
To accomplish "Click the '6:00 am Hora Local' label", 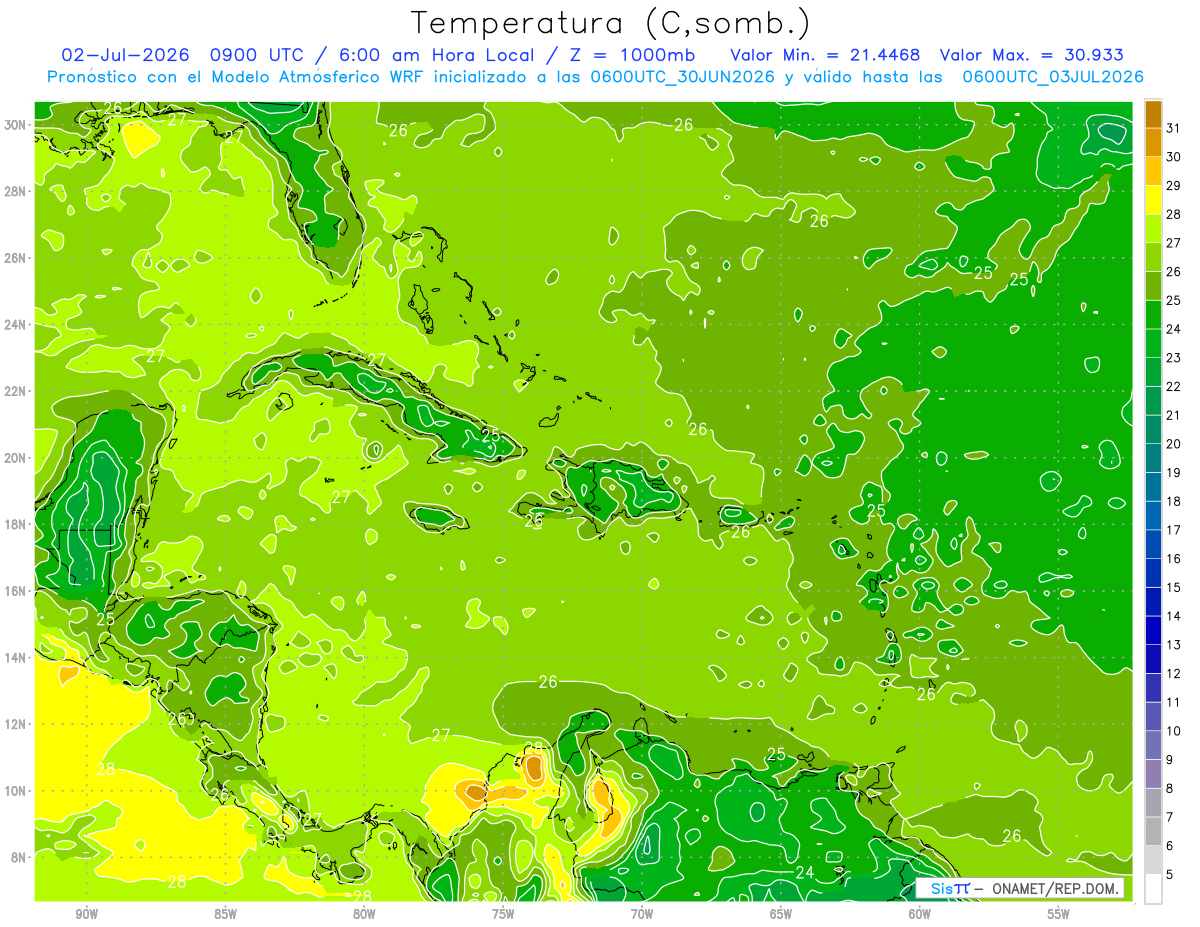I will coord(432,55).
